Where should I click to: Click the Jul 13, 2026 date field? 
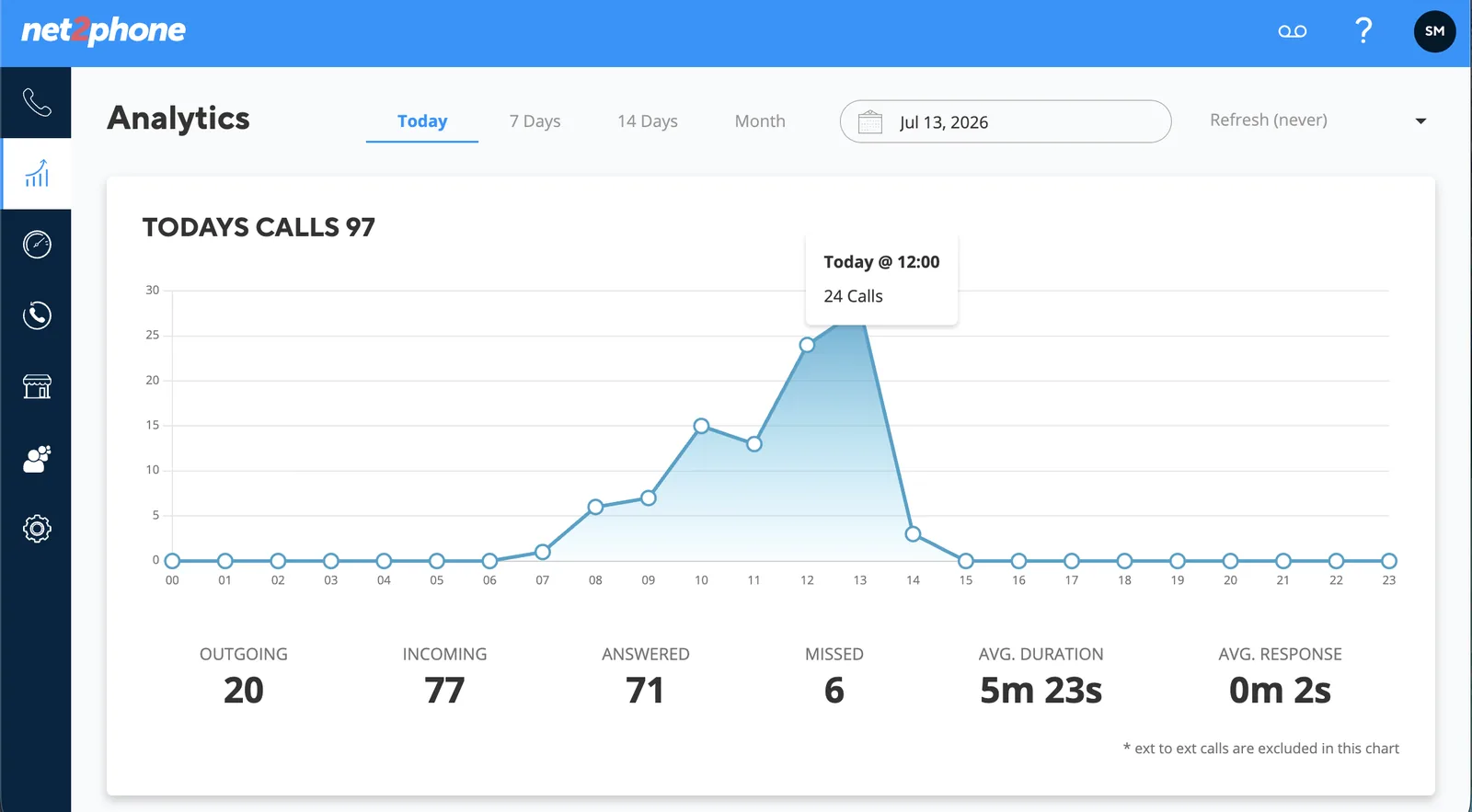[1006, 121]
